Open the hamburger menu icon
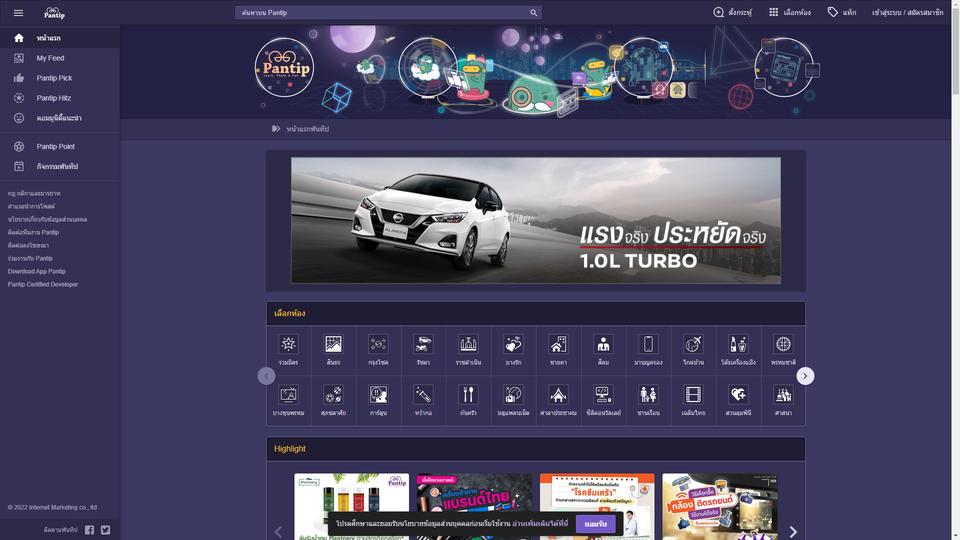This screenshot has height=540, width=960. (18, 12)
